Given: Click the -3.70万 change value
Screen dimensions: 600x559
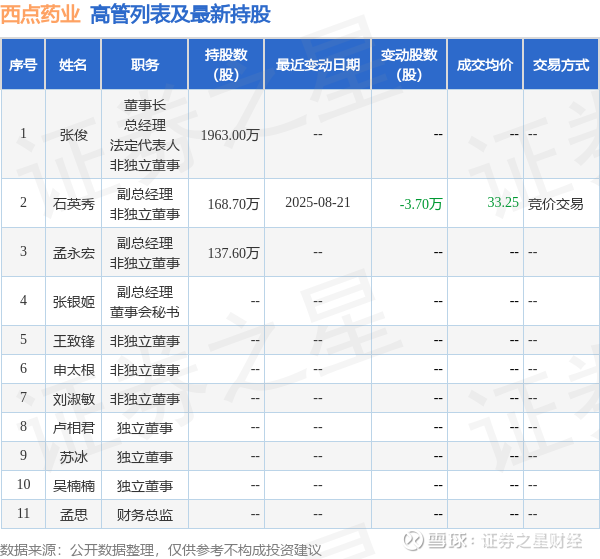Looking at the screenshot, I should (x=421, y=204).
